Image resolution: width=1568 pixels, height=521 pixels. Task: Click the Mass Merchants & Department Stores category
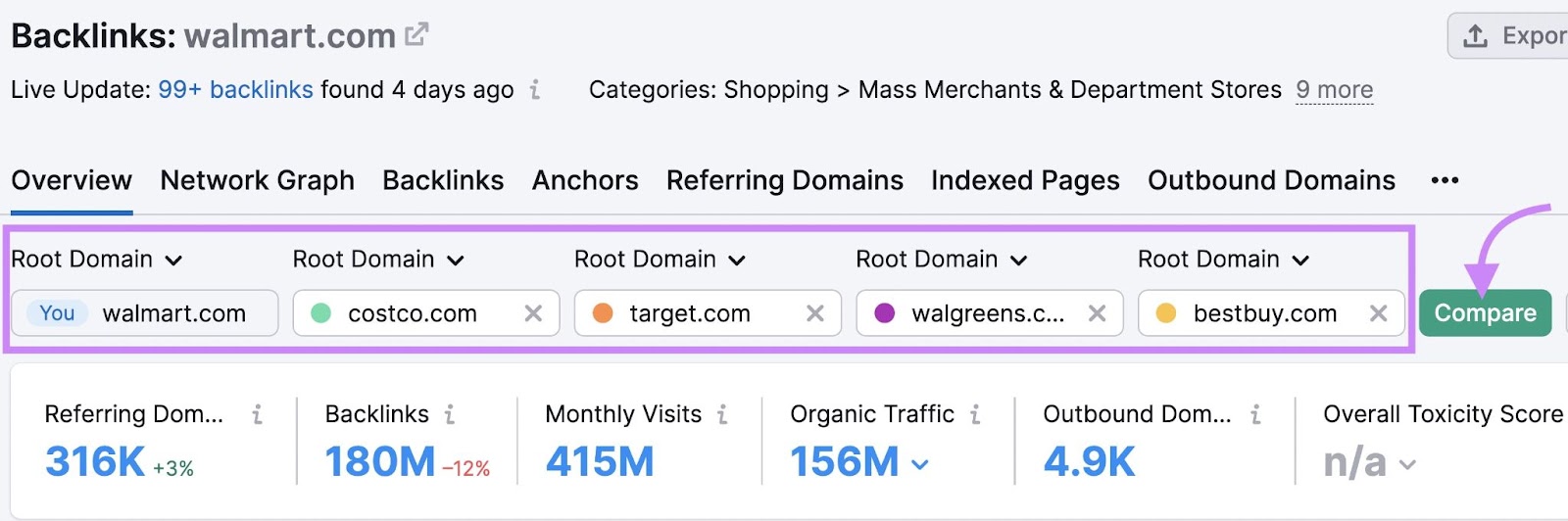[x=1070, y=90]
